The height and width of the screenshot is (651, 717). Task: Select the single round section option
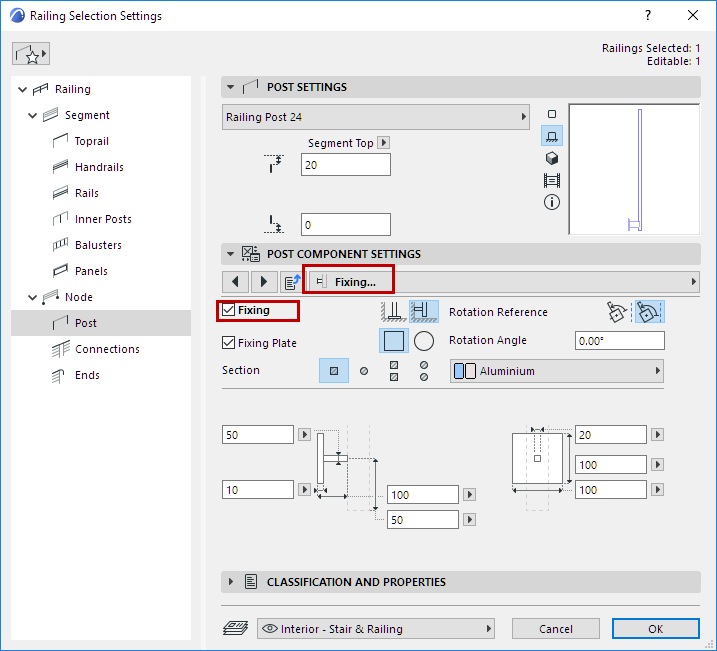(x=364, y=371)
